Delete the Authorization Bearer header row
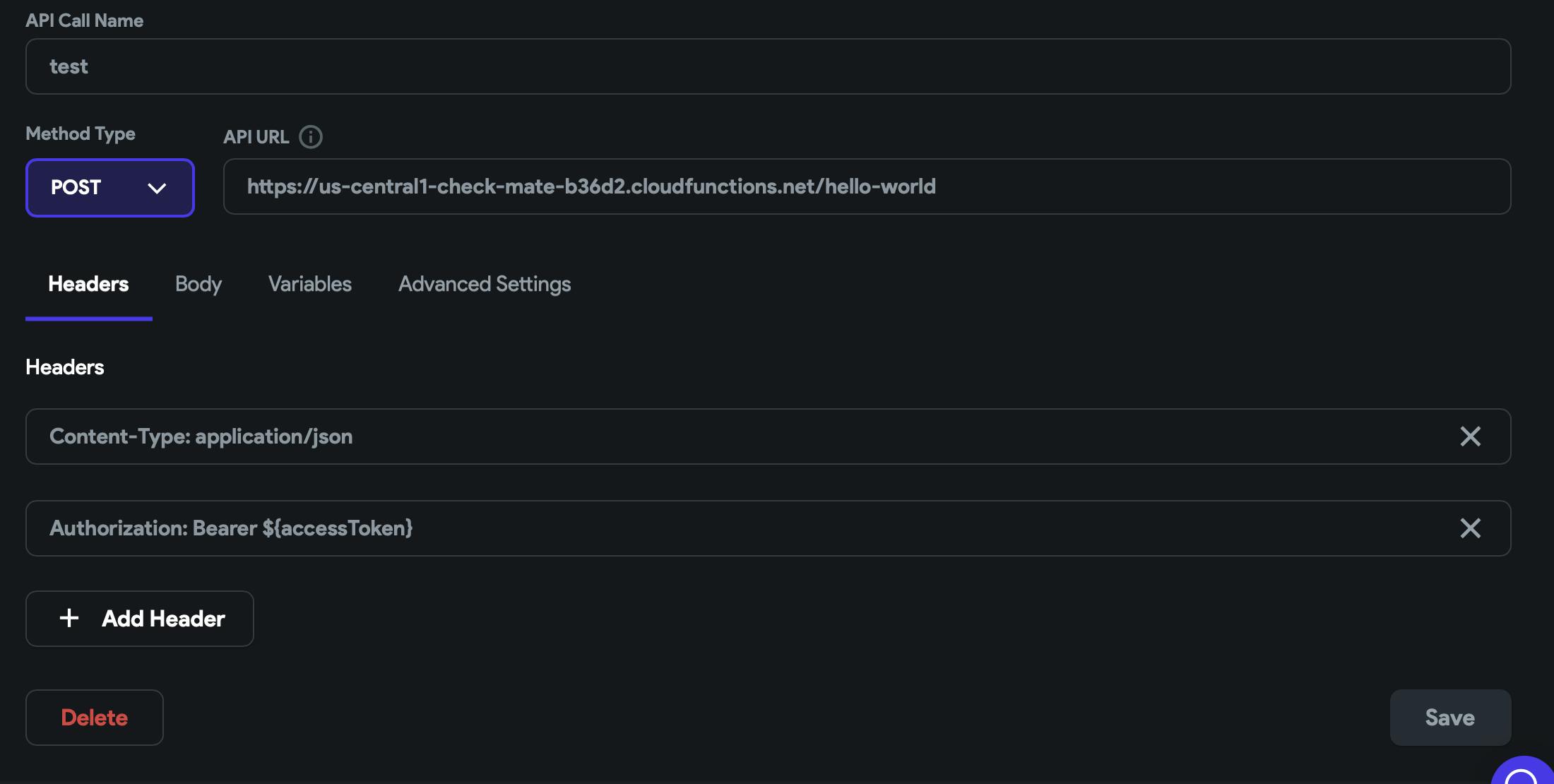Image resolution: width=1554 pixels, height=784 pixels. tap(1470, 528)
